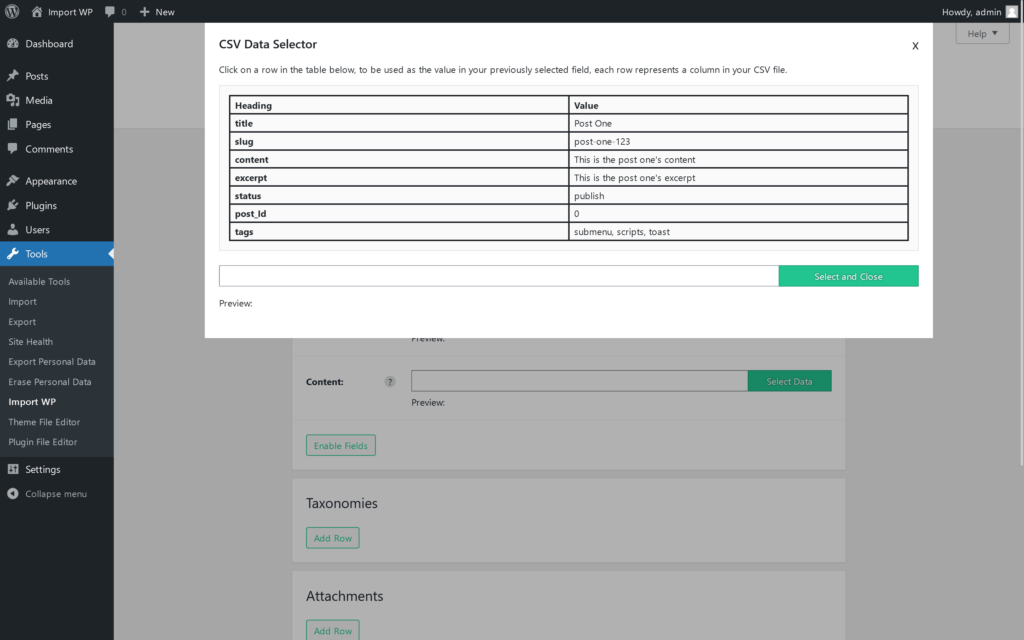Click the CSV selector text input field
The height and width of the screenshot is (640, 1024).
tap(498, 275)
